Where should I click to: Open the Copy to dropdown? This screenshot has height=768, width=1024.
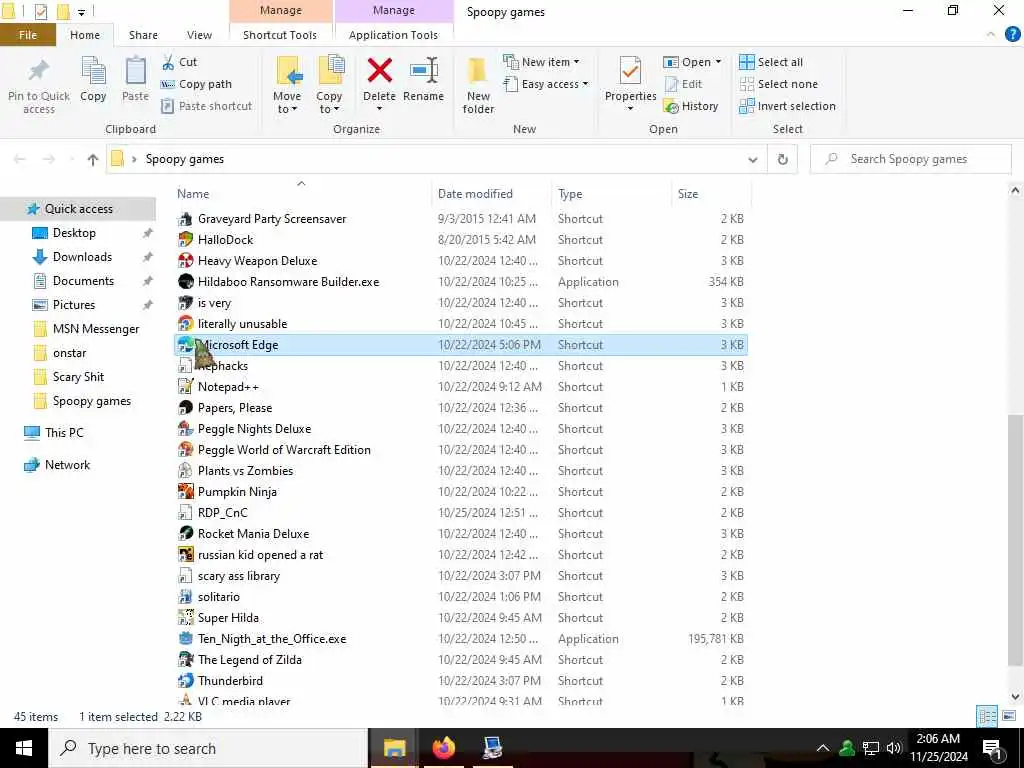tap(329, 86)
